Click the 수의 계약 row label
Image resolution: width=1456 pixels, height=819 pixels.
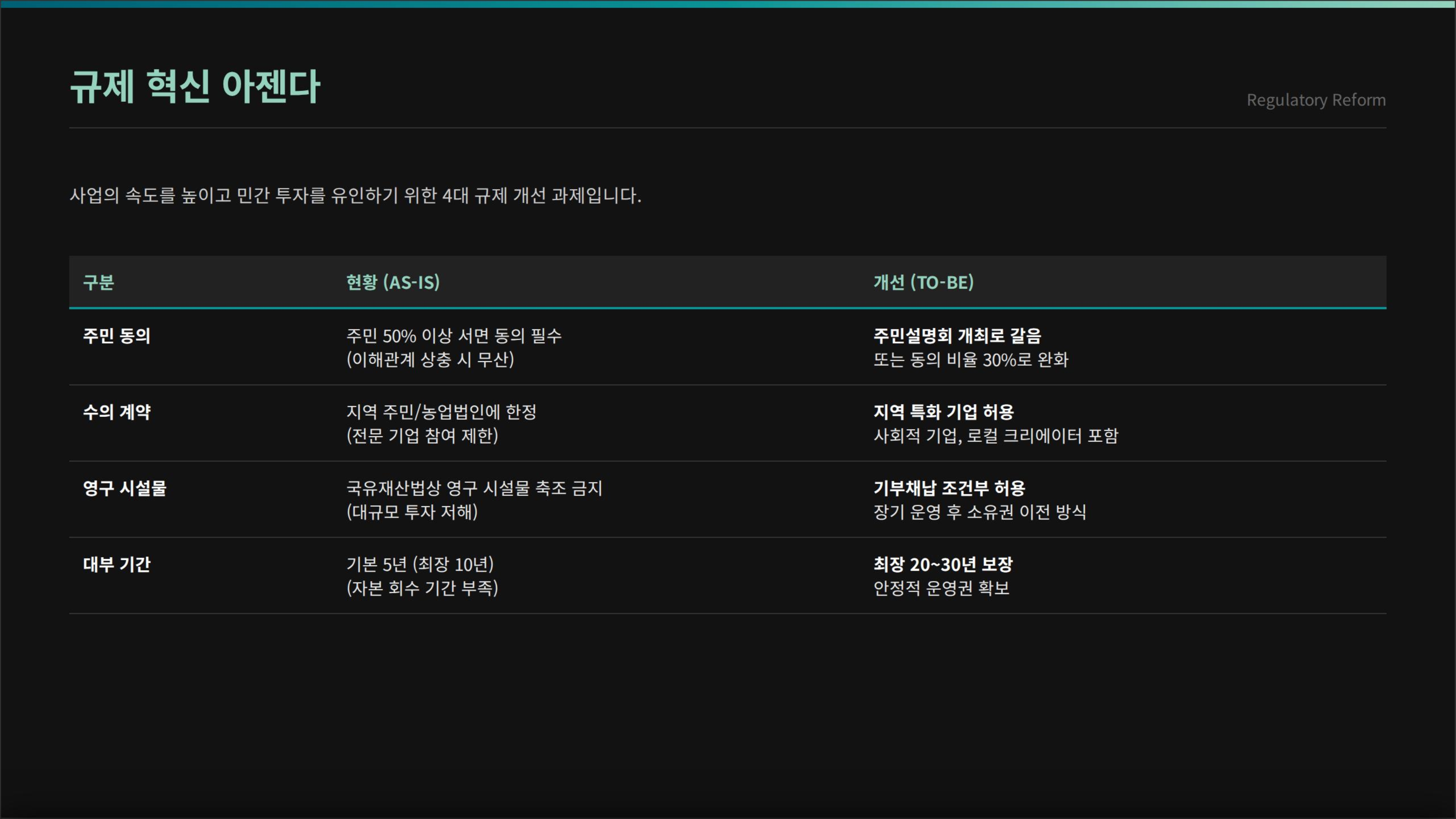pyautogui.click(x=116, y=412)
